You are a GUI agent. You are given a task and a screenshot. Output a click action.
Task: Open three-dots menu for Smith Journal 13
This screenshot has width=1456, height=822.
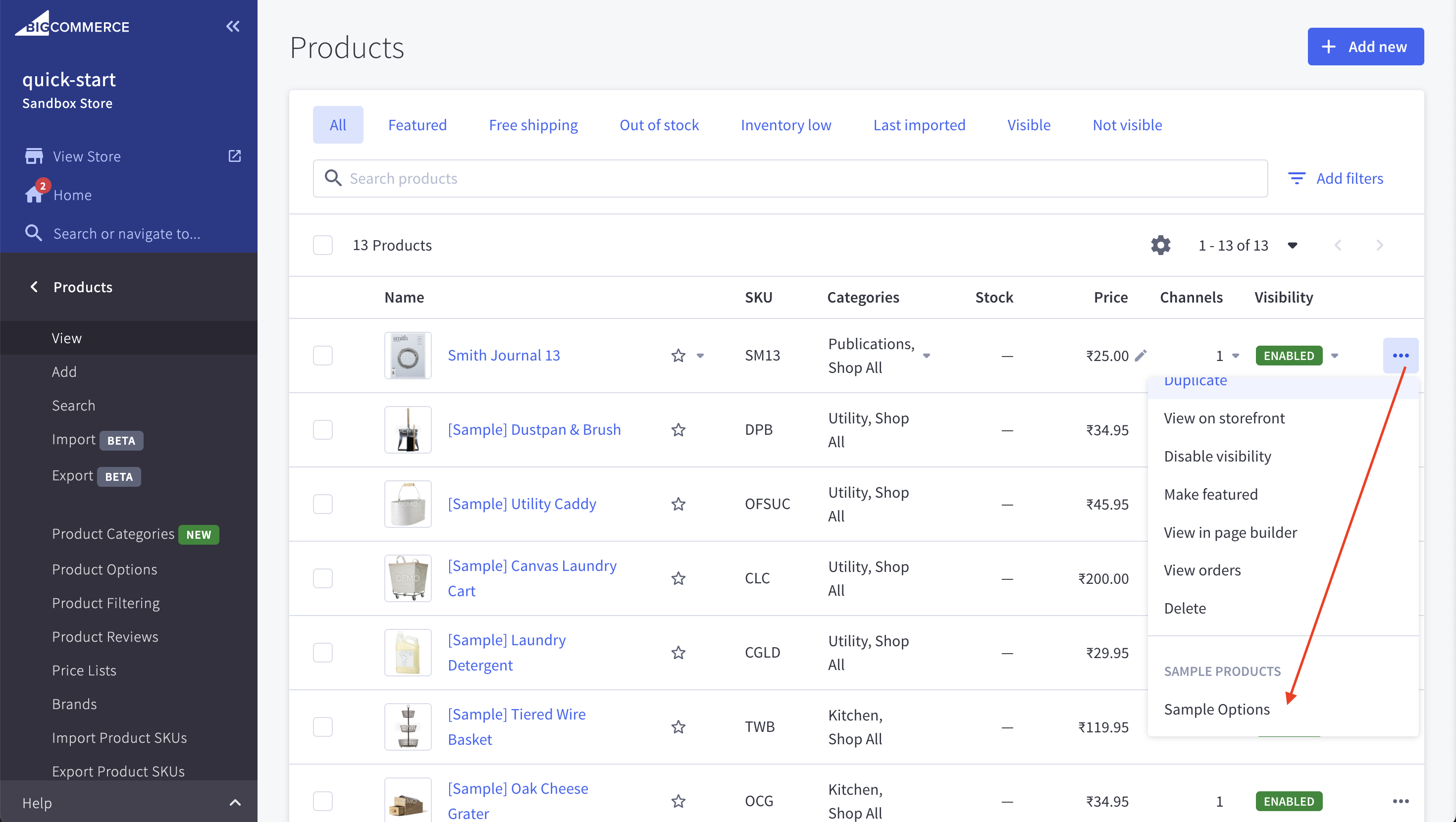pyautogui.click(x=1401, y=356)
